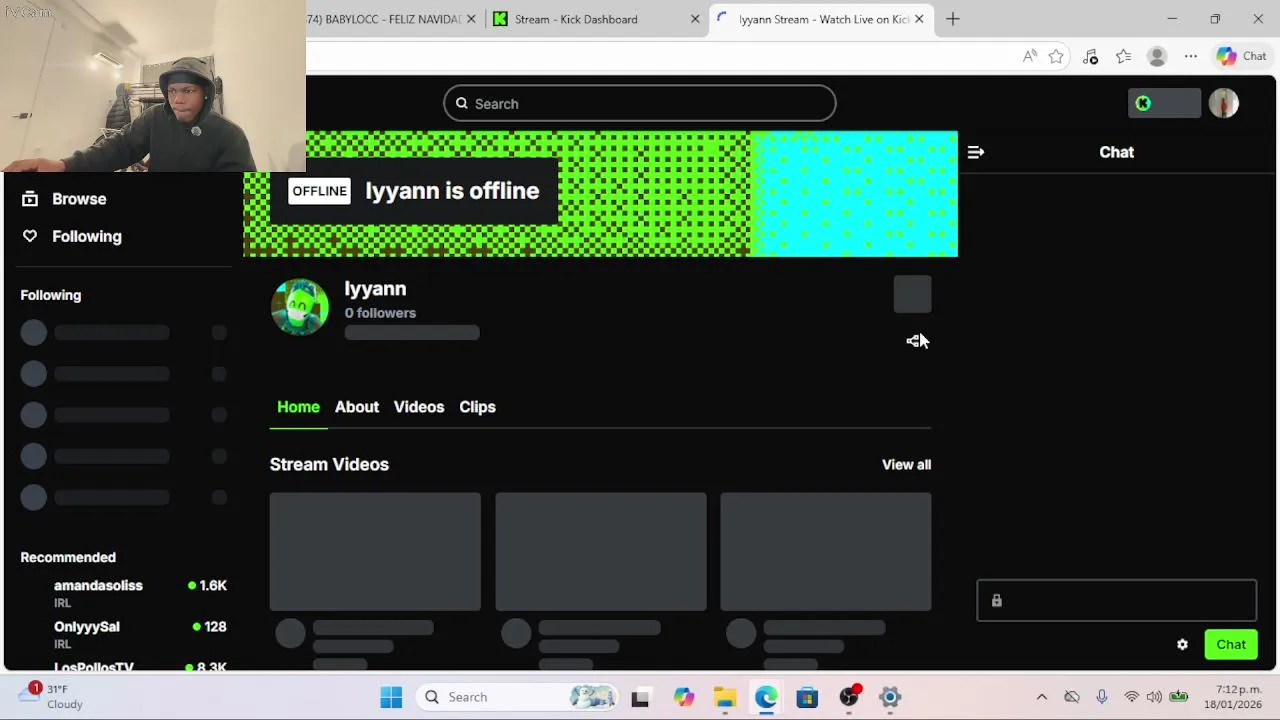Open the Clips tab
Viewport: 1280px width, 720px height.
pos(477,407)
